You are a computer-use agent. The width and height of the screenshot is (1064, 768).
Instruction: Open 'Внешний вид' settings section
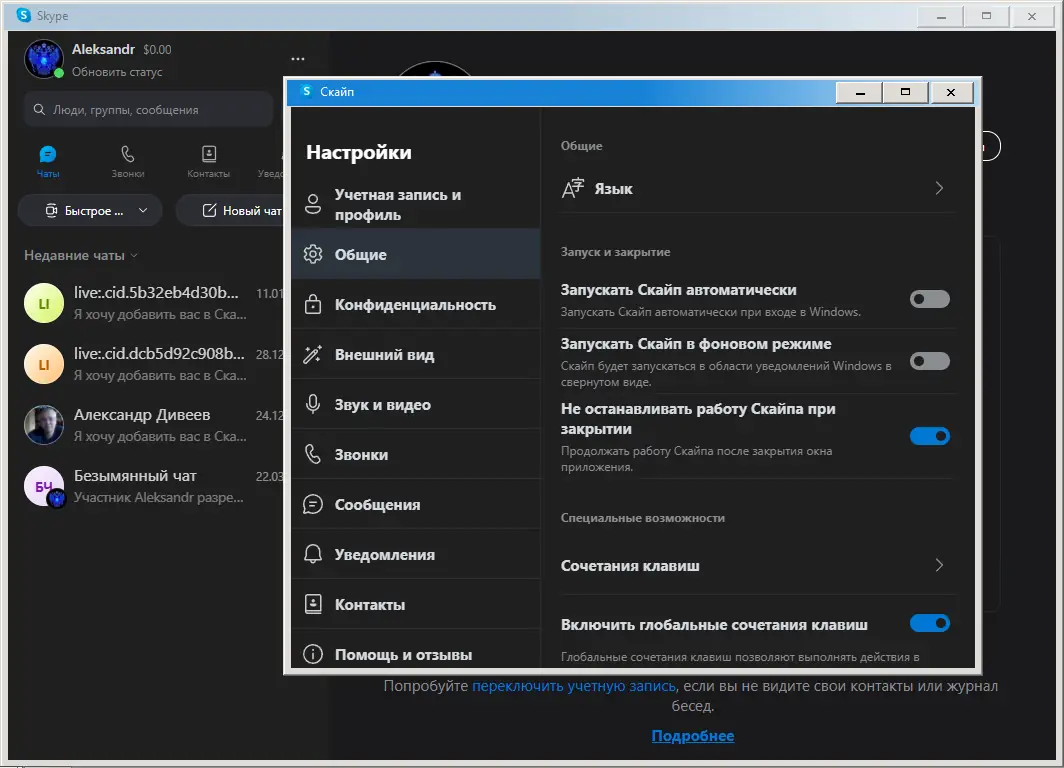(416, 355)
